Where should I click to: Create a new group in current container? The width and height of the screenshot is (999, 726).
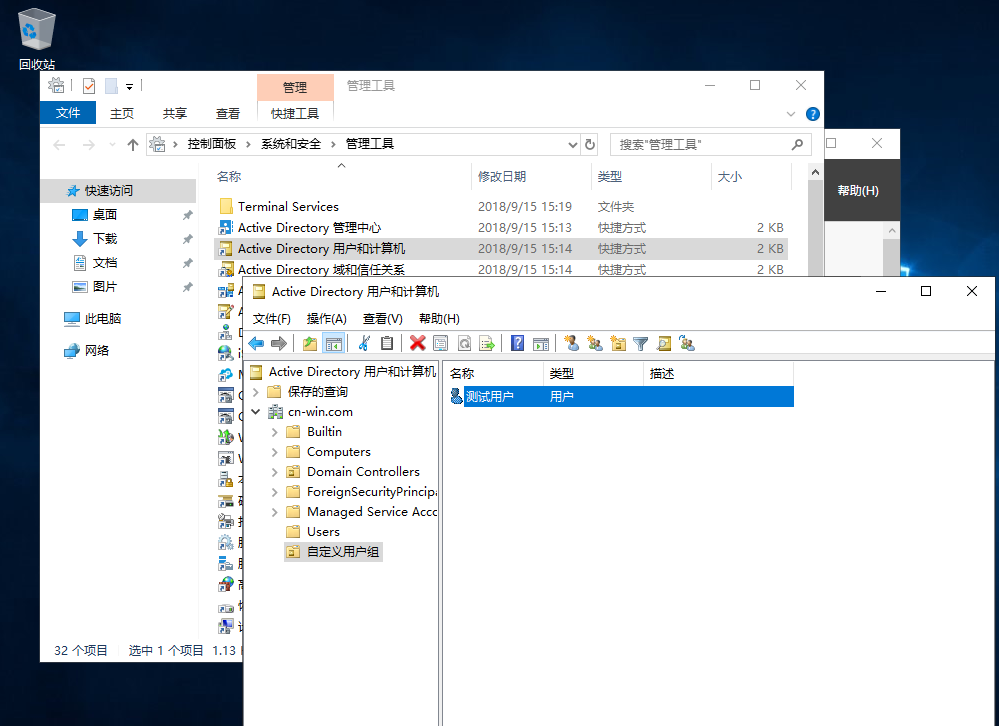click(595, 344)
